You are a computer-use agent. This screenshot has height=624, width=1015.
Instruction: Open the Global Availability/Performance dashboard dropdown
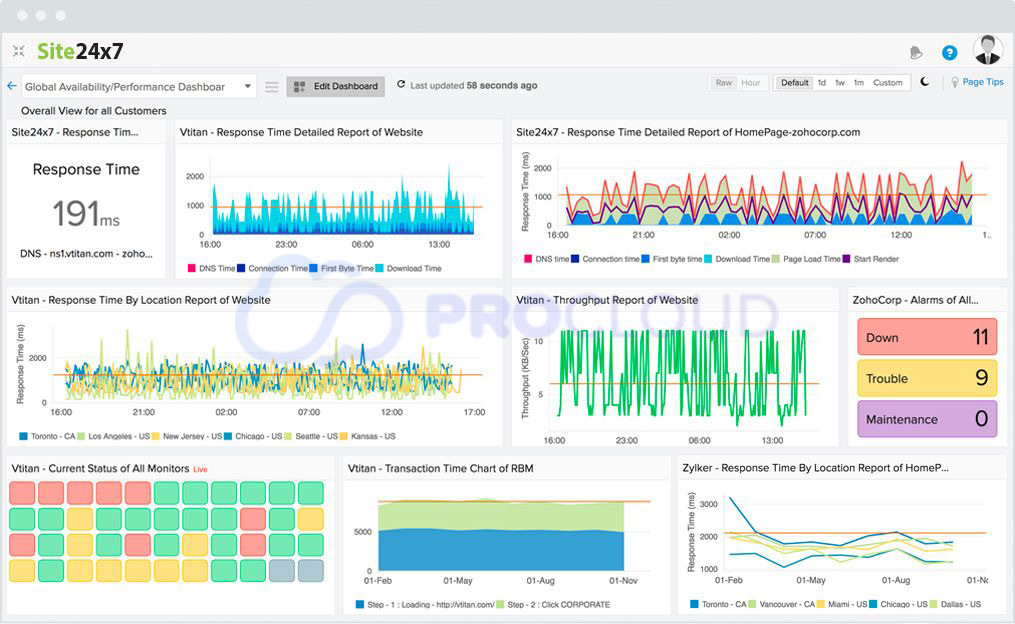137,87
